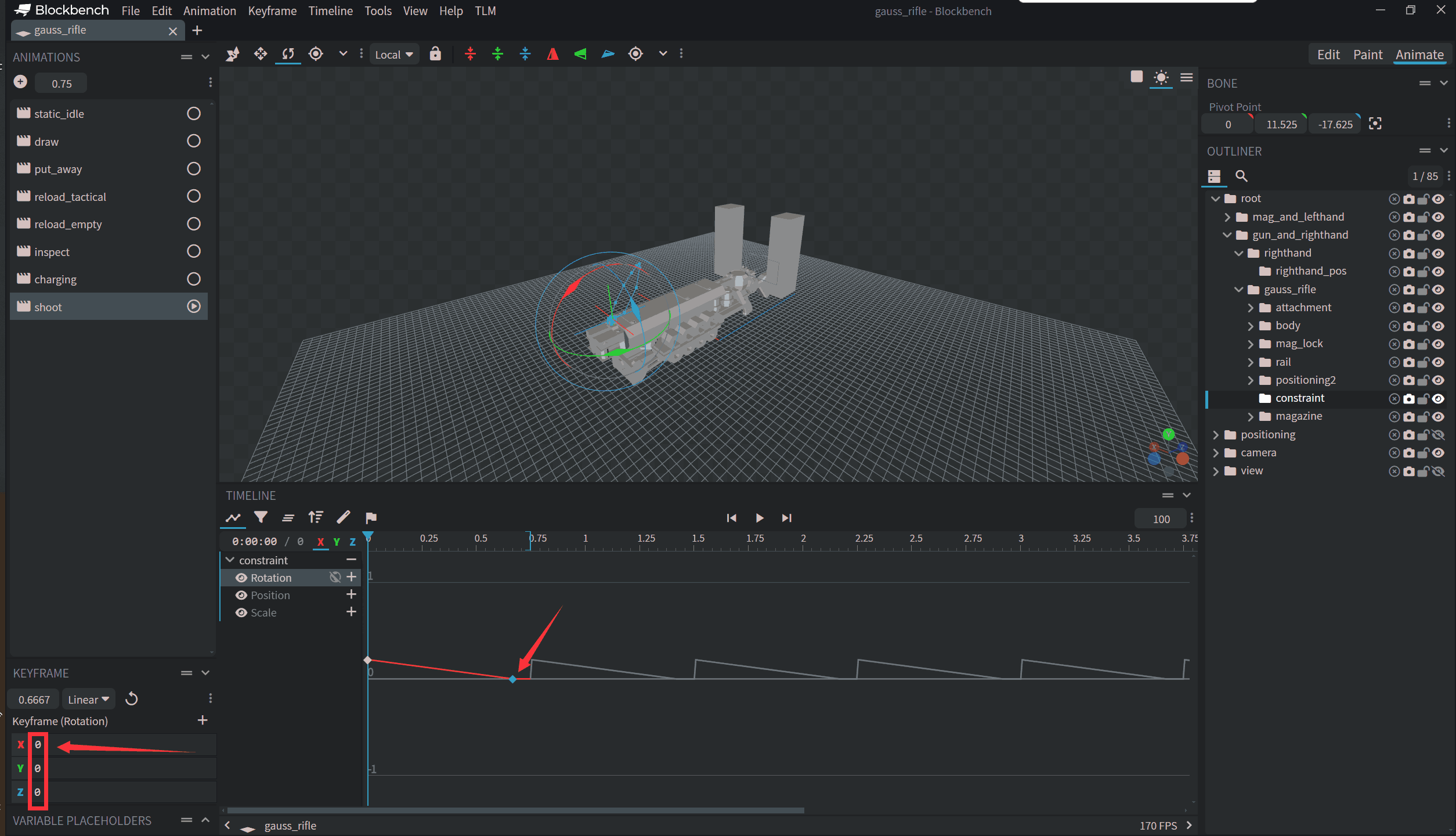The image size is (1456, 836).
Task: Switch to Paint mode tab
Action: click(1368, 54)
